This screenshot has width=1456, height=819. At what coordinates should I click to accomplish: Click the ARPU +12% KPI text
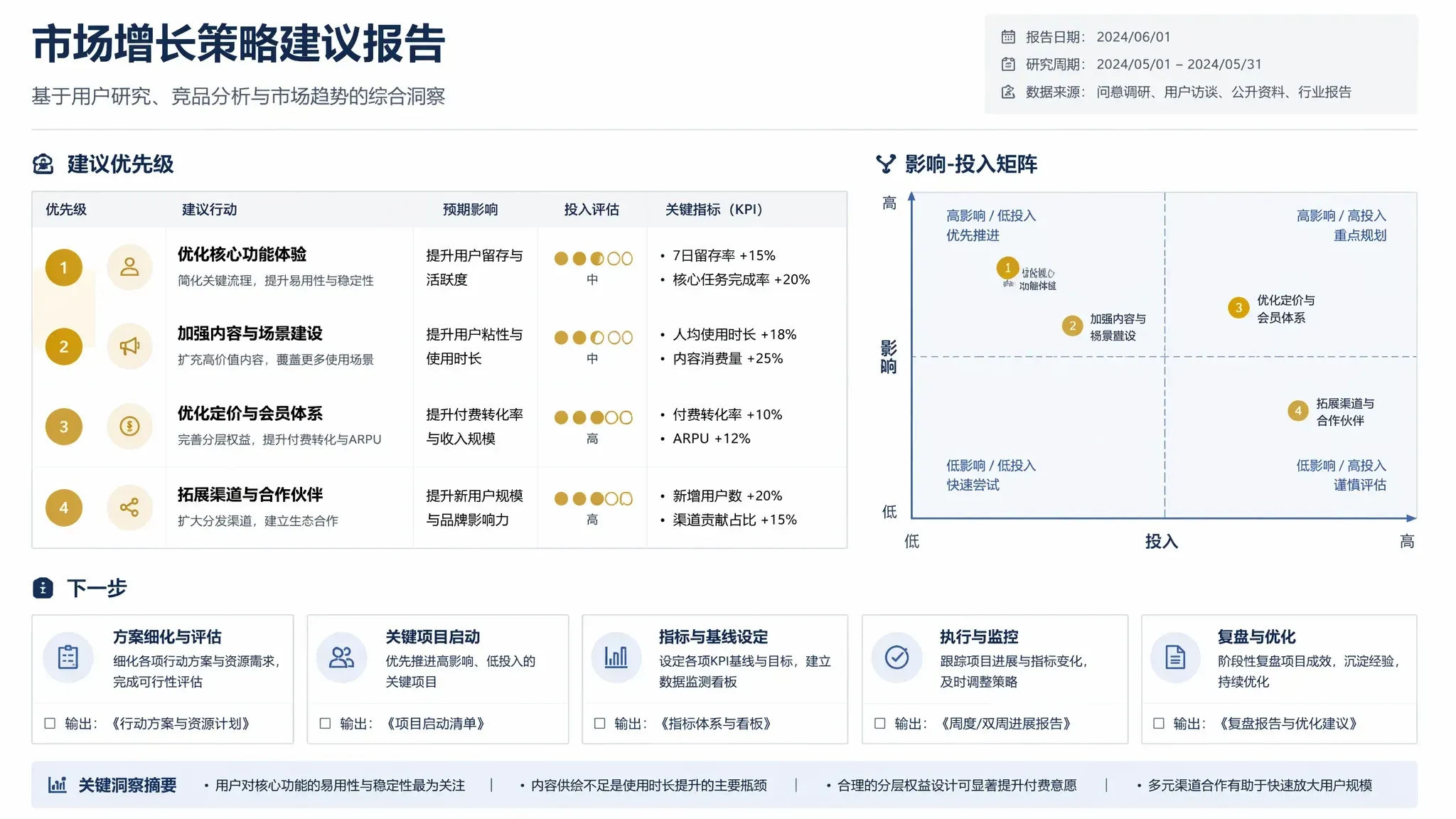[x=711, y=439]
